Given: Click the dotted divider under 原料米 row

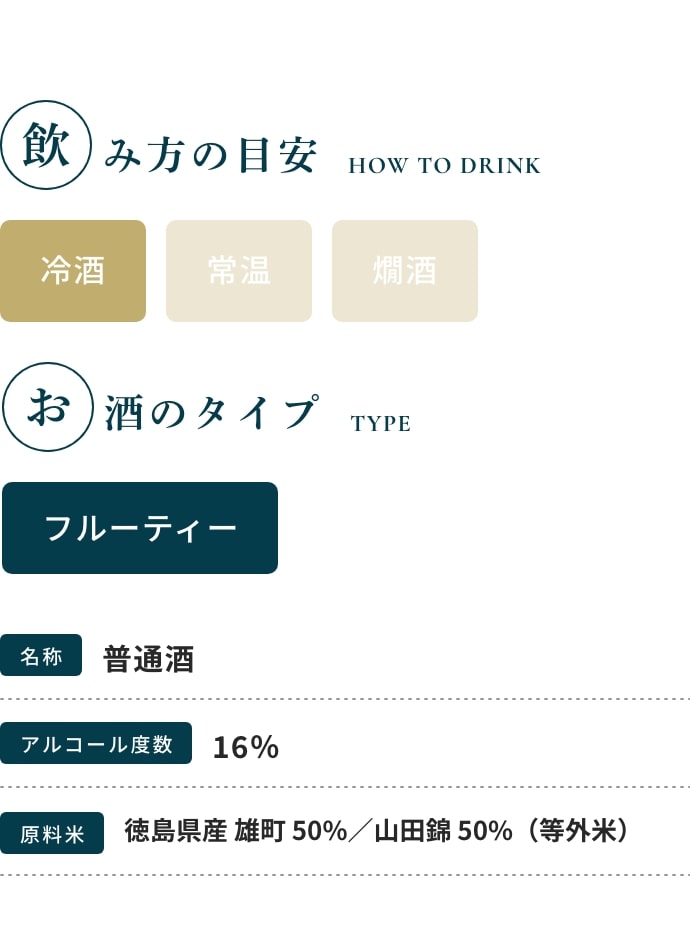Looking at the screenshot, I should [x=345, y=875].
